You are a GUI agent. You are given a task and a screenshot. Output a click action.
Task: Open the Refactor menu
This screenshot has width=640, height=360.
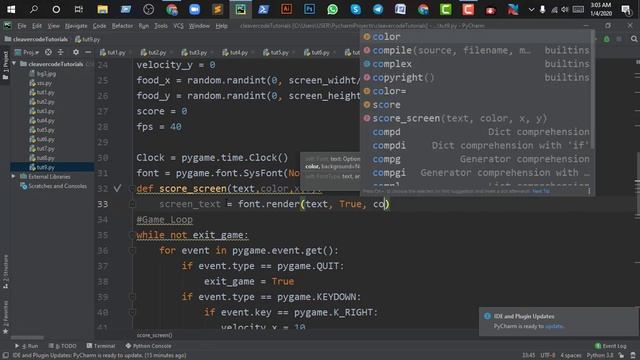pyautogui.click(x=122, y=26)
